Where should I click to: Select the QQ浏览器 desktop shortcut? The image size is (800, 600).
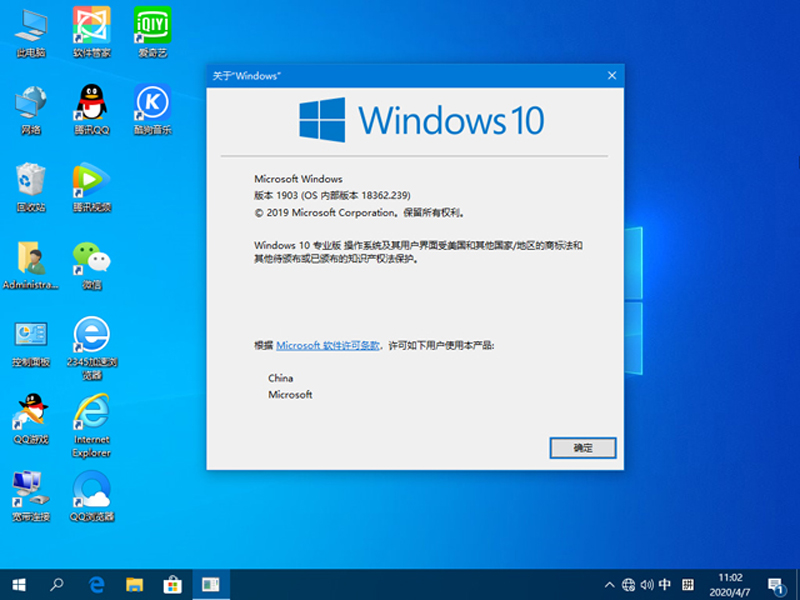click(x=92, y=491)
